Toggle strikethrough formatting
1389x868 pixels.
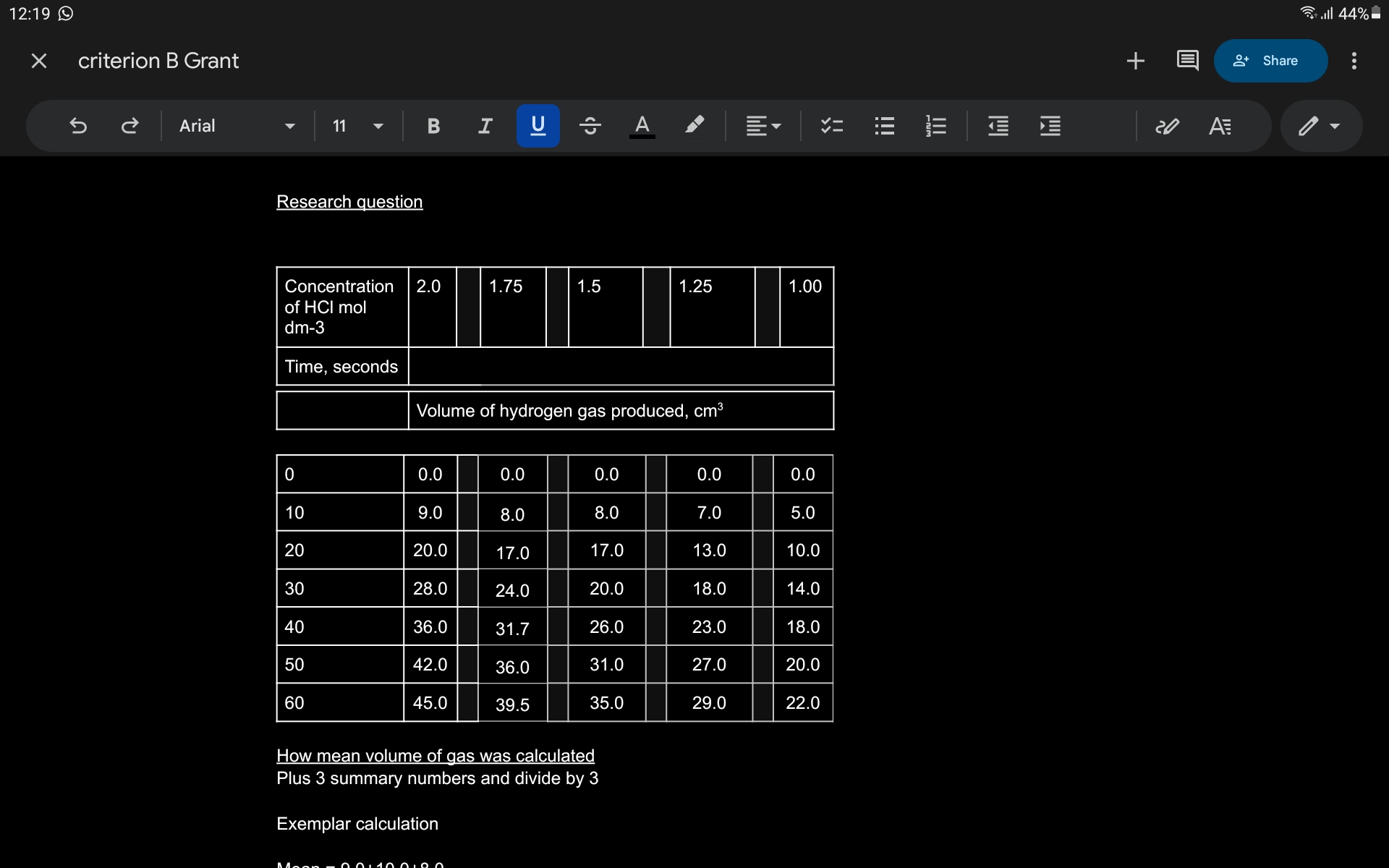(x=590, y=126)
